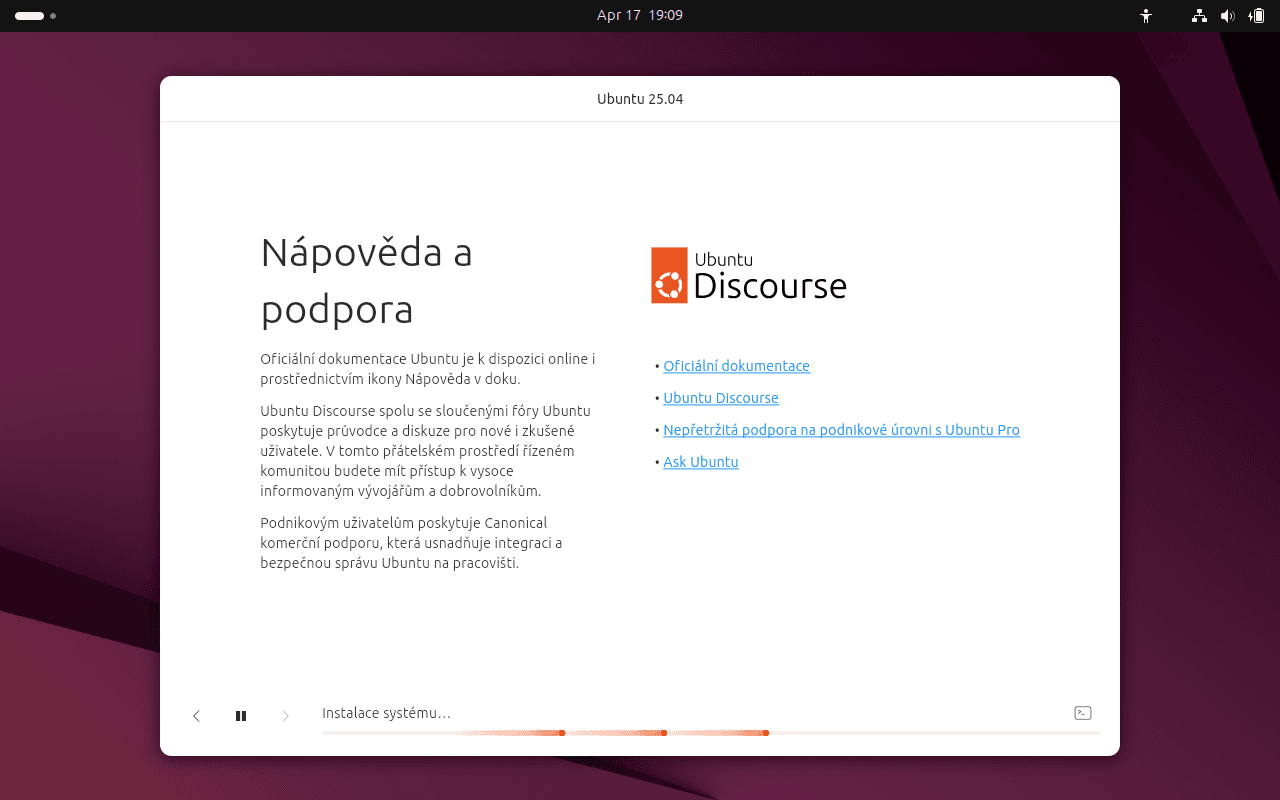This screenshot has width=1280, height=800.
Task: Open the Oficiální dokumentace link
Action: [x=737, y=366]
